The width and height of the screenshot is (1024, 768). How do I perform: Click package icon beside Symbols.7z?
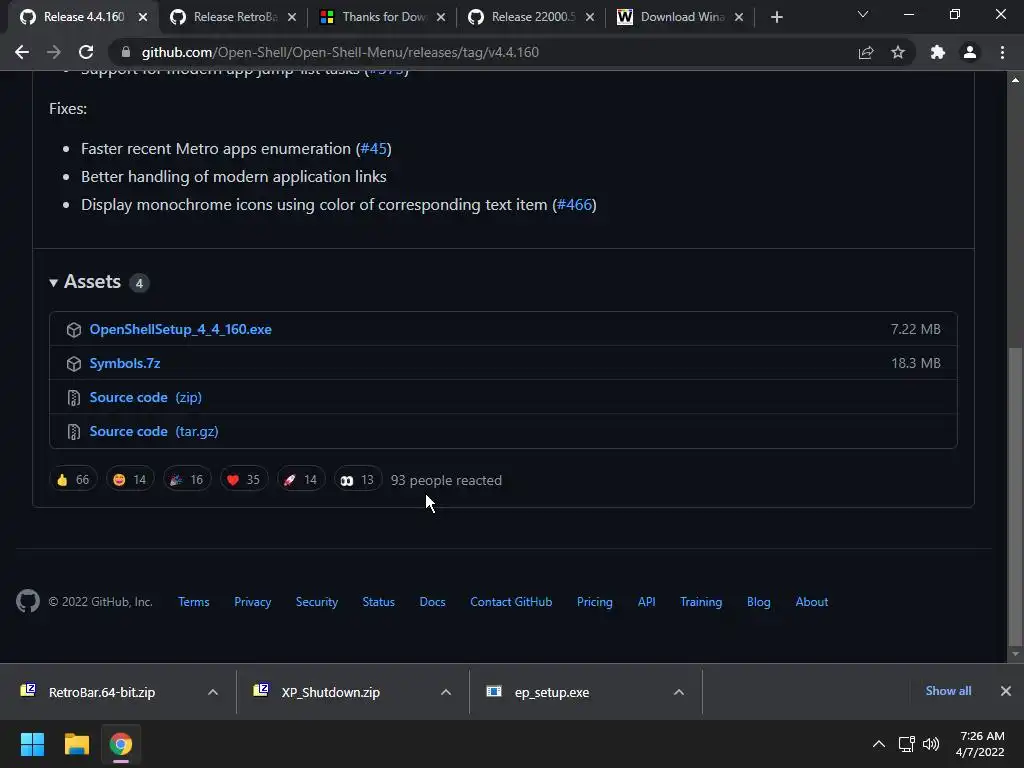pyautogui.click(x=74, y=364)
